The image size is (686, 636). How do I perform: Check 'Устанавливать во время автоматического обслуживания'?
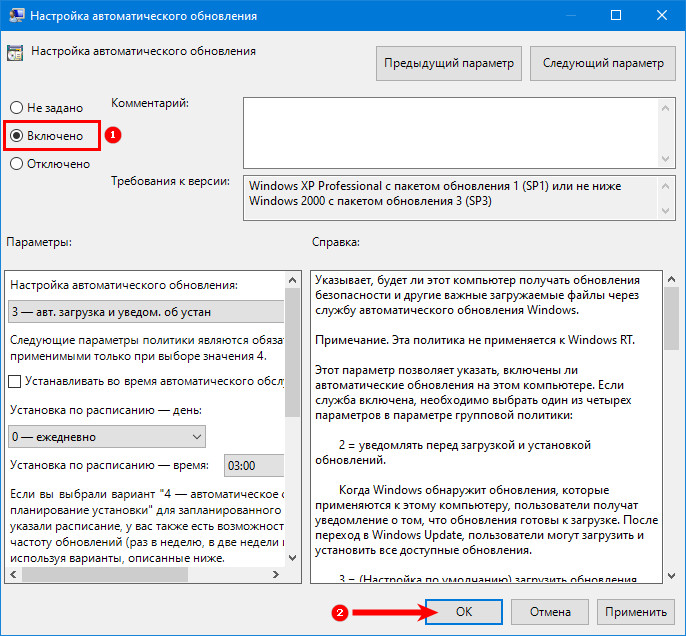[14, 381]
